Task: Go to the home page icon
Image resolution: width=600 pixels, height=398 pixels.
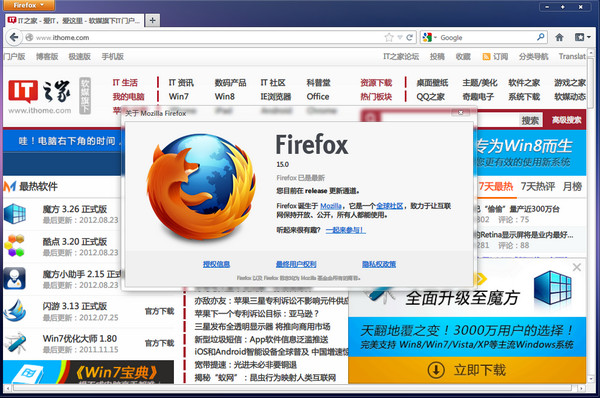Action: click(559, 37)
